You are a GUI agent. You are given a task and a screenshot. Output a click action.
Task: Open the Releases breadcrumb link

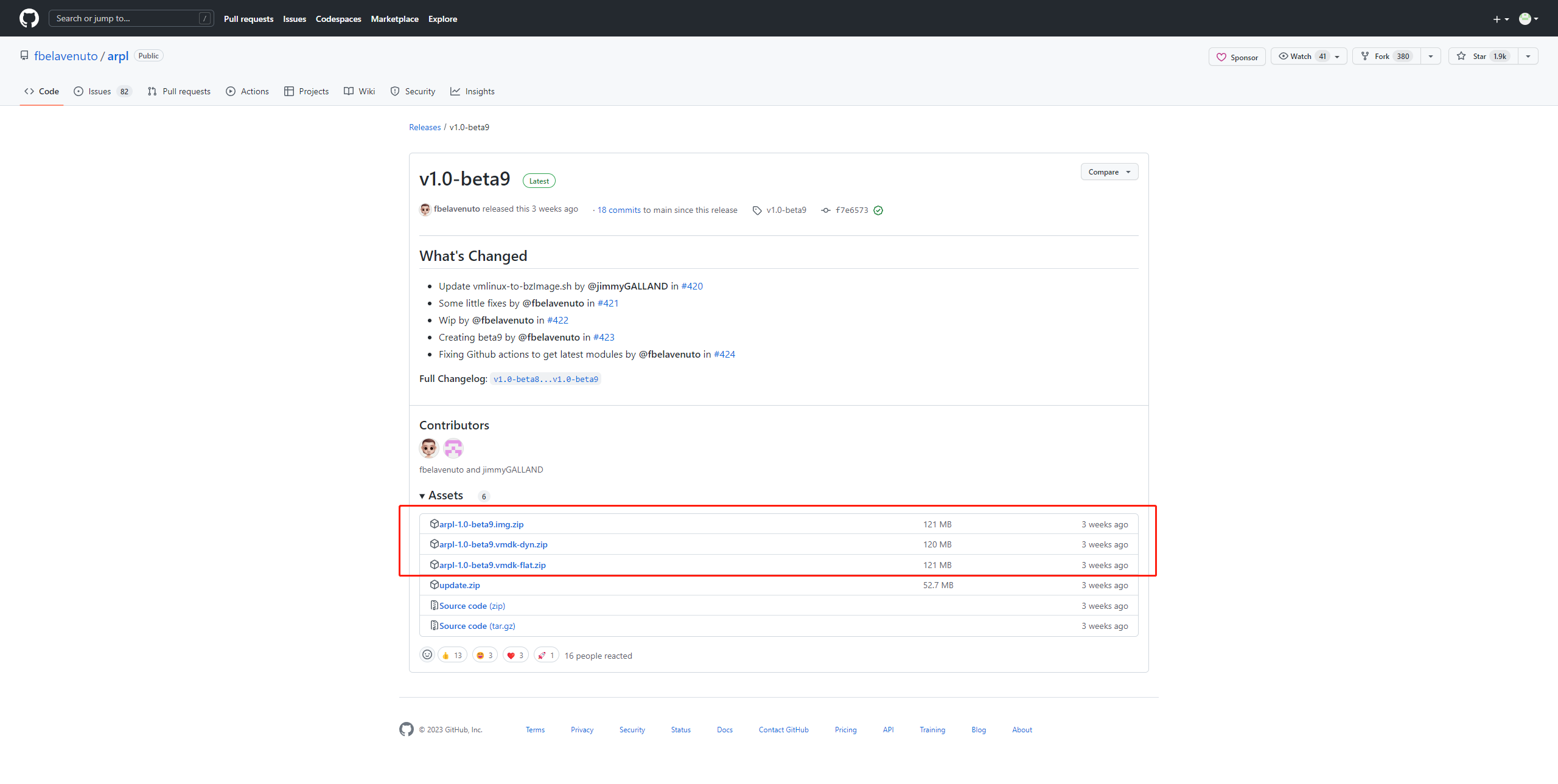tap(425, 127)
